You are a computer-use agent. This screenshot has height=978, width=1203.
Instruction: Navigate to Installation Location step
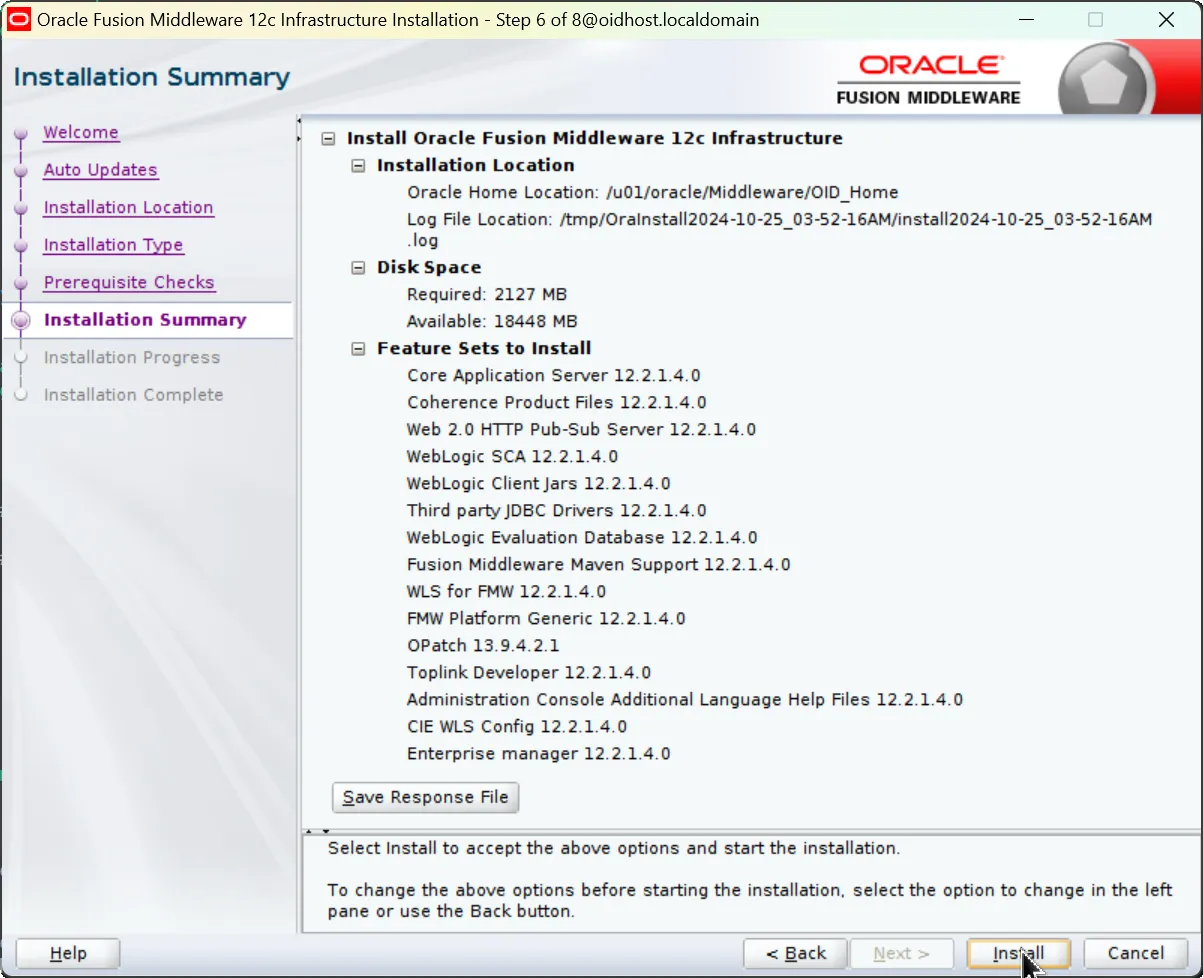[128, 207]
